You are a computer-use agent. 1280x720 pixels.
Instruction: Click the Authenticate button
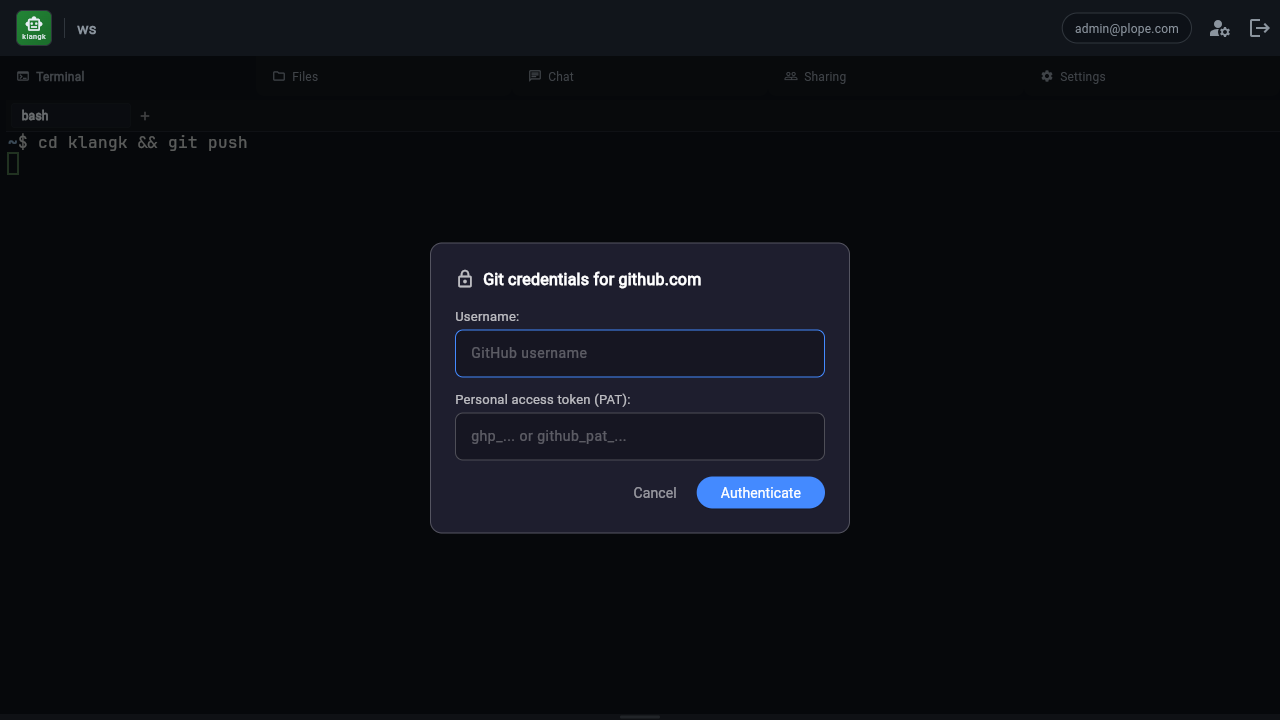coord(761,493)
